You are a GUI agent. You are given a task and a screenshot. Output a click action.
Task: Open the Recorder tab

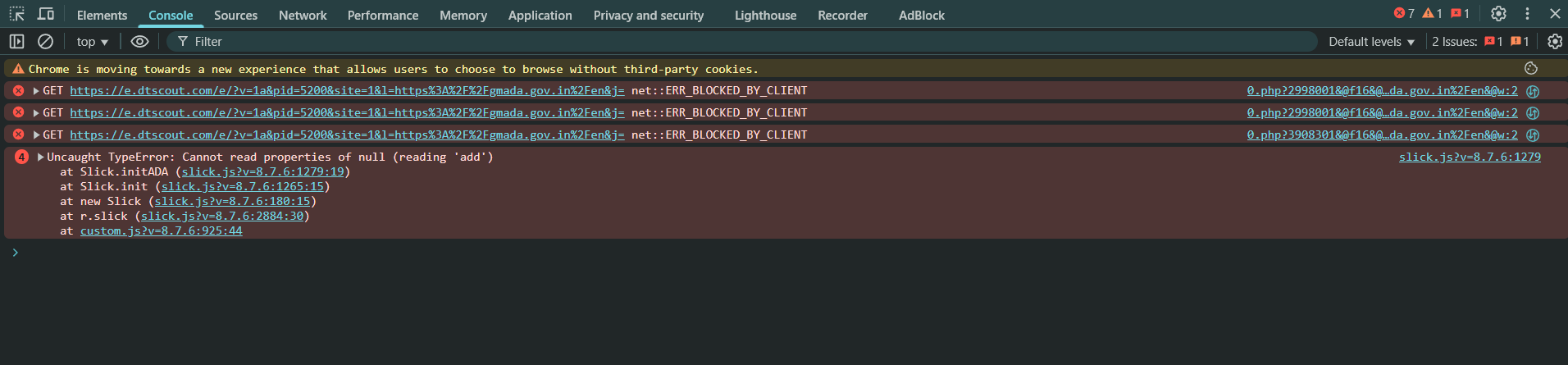pos(842,15)
